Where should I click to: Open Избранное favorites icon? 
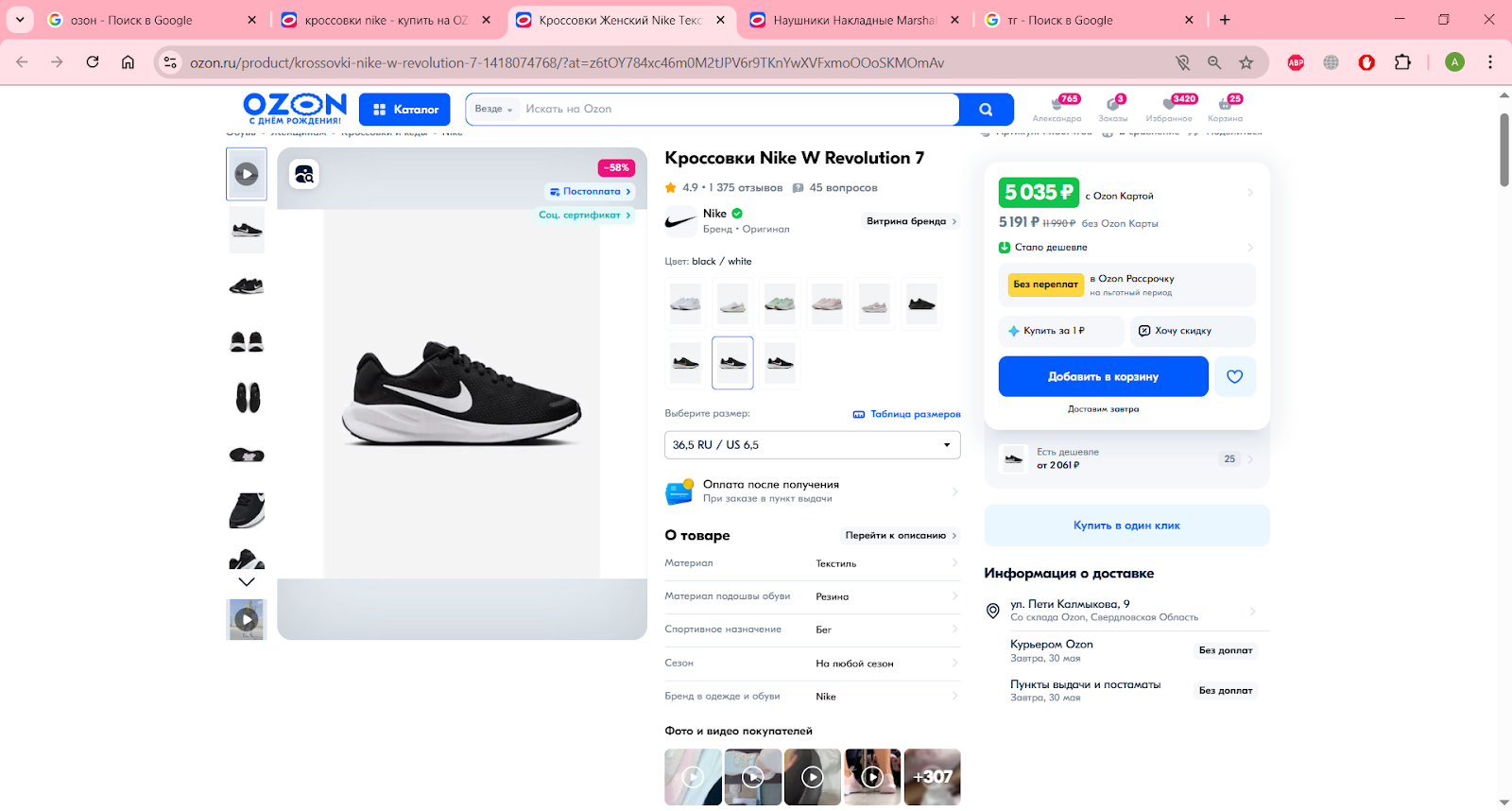(1169, 109)
